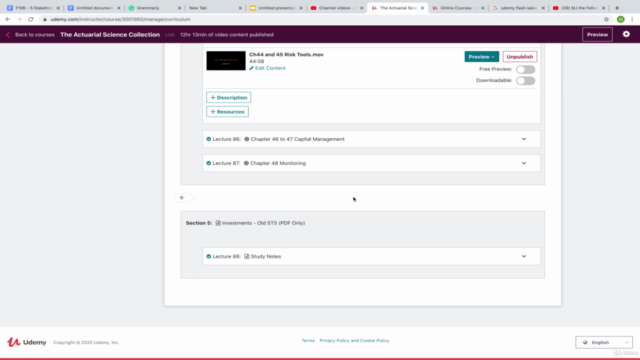
Task: Click the add section plus icon
Action: (x=182, y=198)
